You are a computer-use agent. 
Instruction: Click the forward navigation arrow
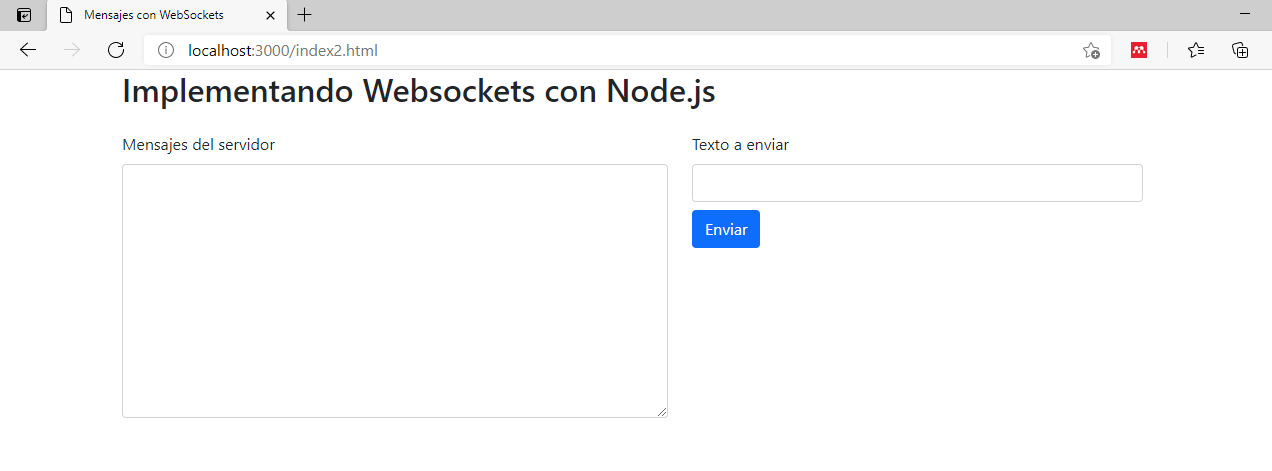(x=72, y=50)
